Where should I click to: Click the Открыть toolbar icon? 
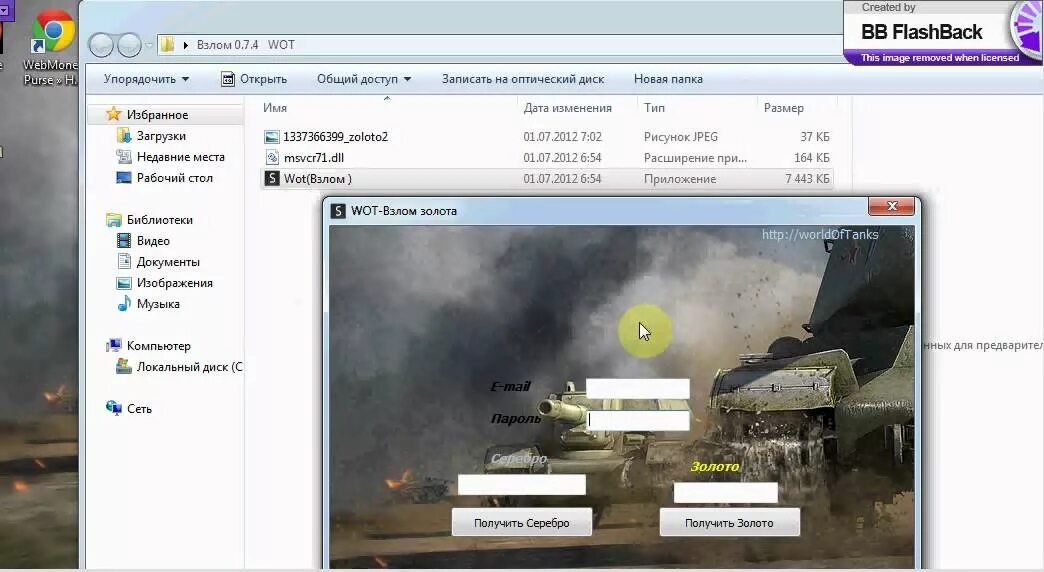point(228,79)
